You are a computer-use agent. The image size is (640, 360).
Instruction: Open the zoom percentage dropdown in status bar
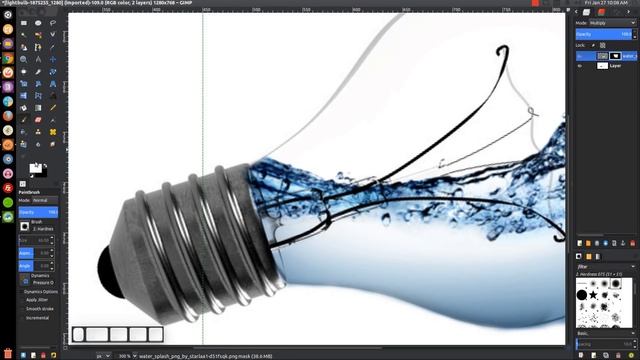point(135,356)
